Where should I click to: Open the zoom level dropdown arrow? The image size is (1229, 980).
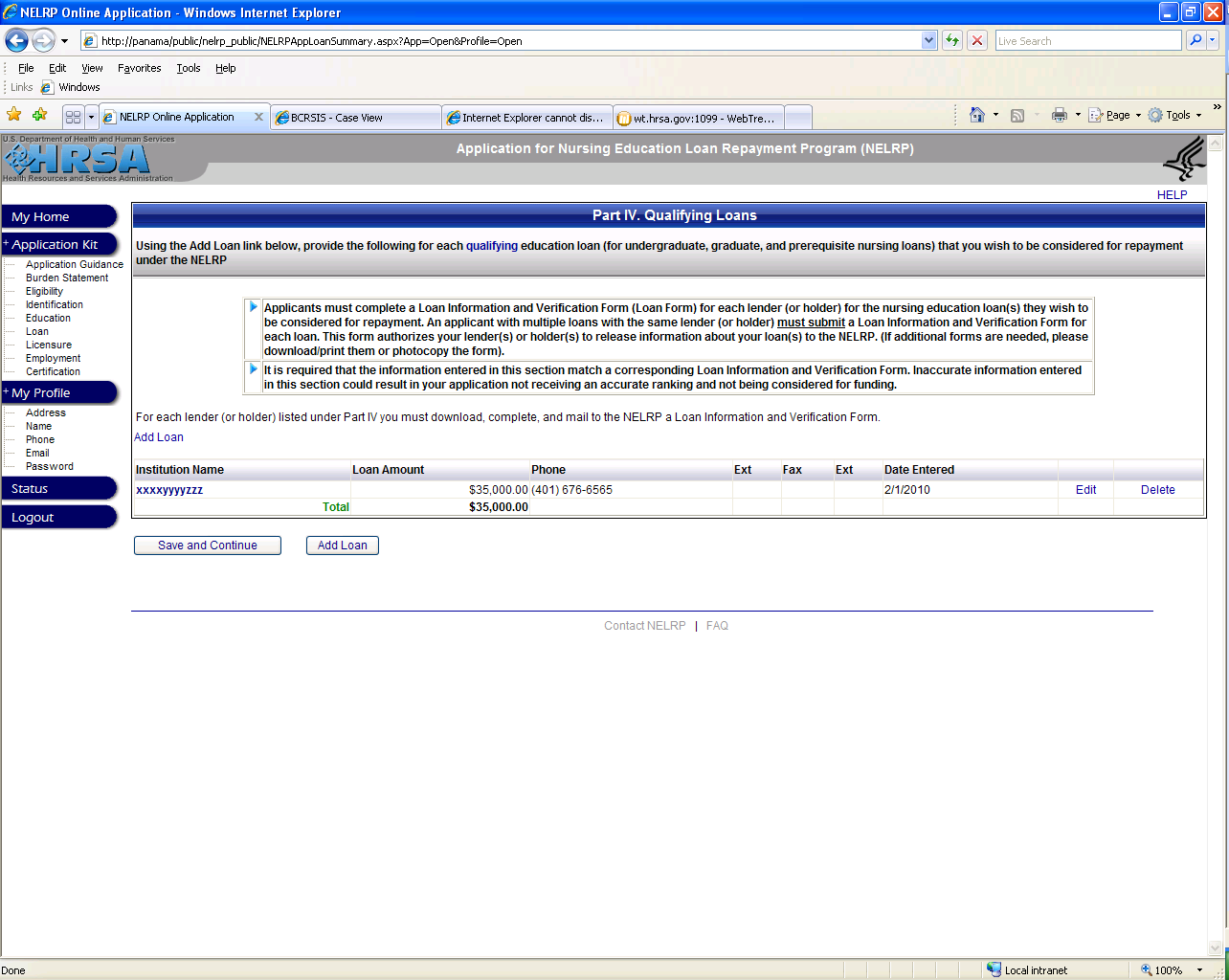1199,970
